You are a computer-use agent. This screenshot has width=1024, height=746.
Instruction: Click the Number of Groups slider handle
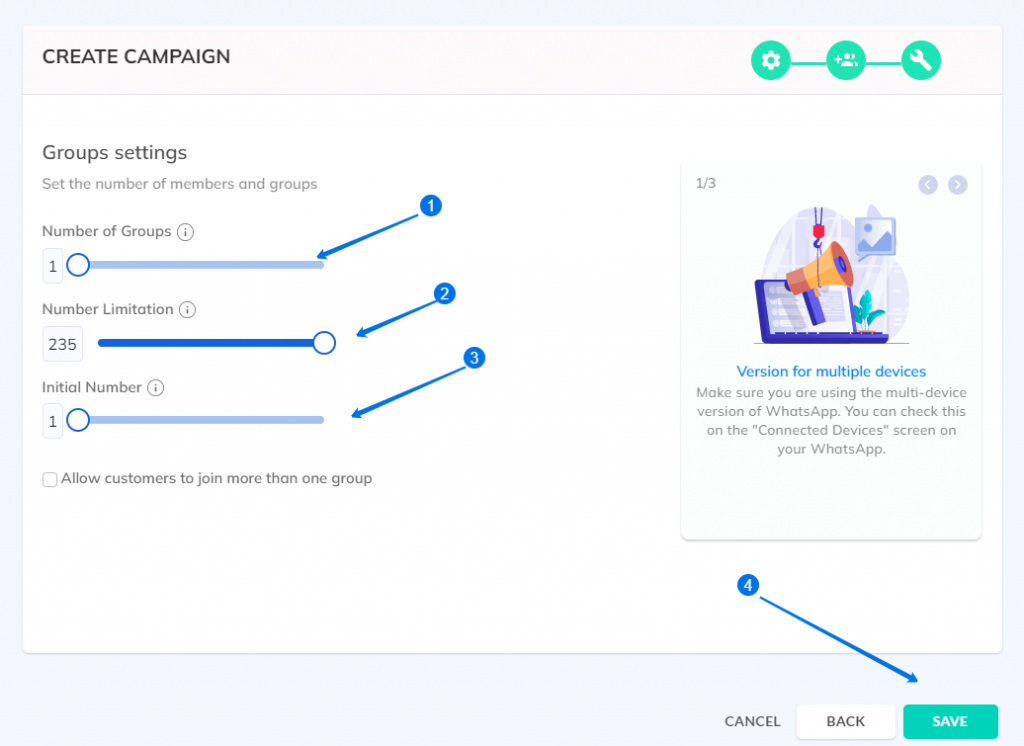(78, 265)
